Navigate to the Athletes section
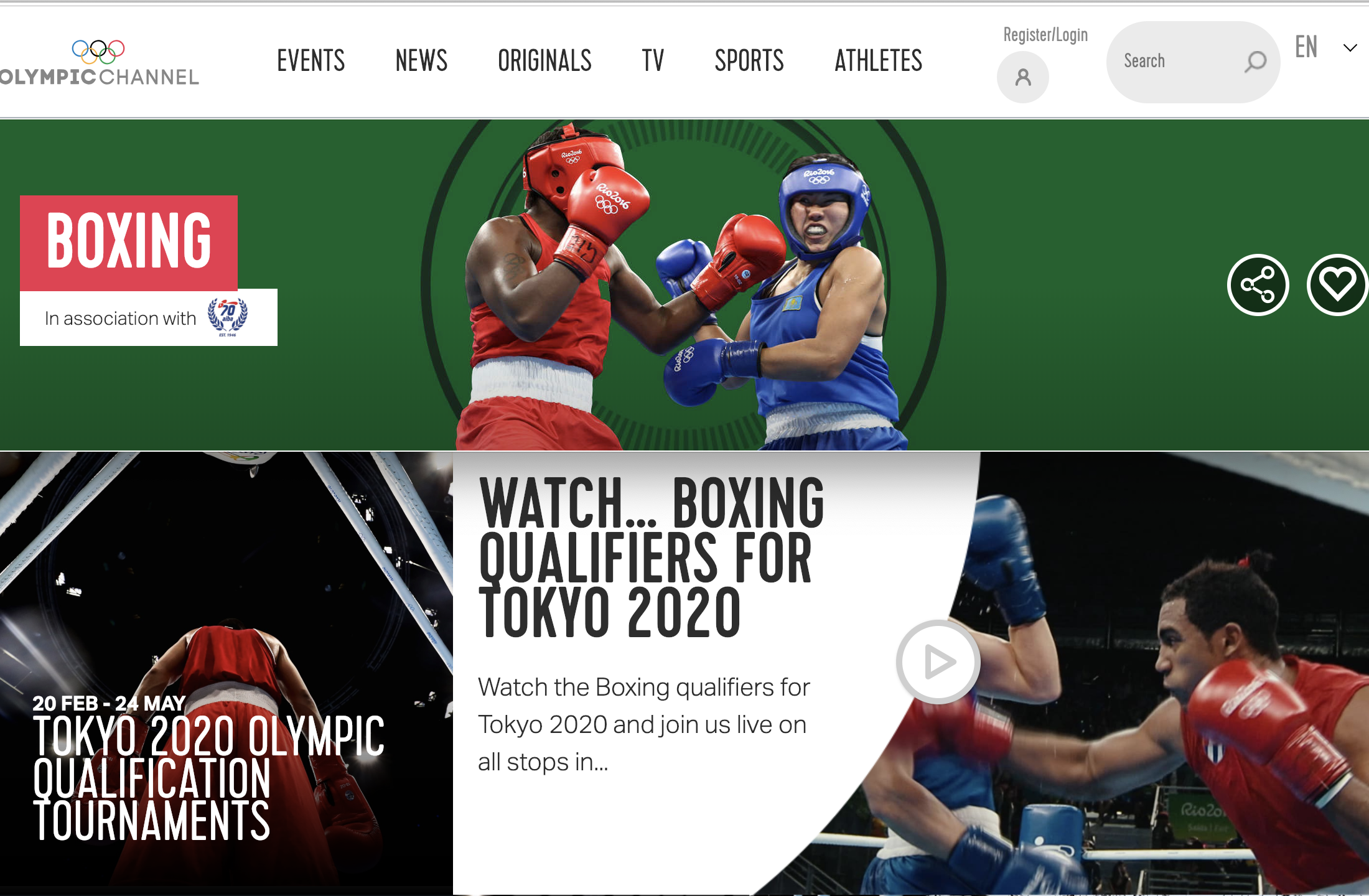1369x896 pixels. (878, 61)
